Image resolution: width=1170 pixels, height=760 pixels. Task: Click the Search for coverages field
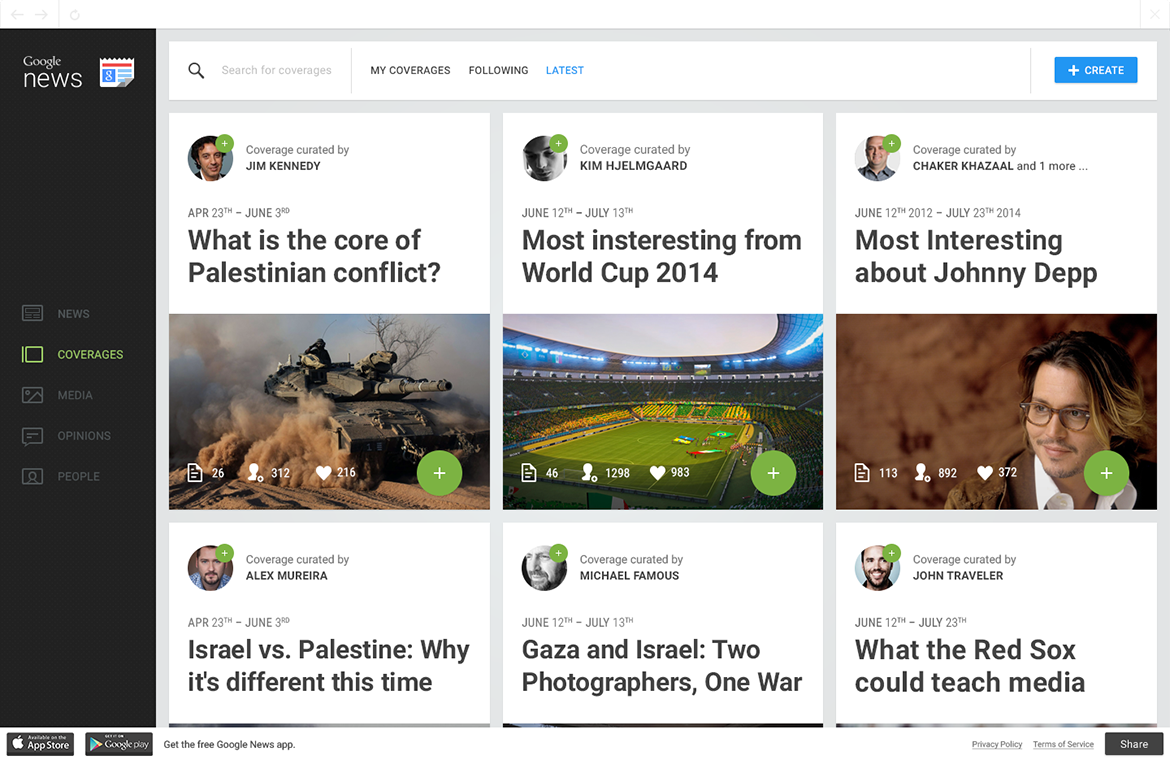coord(276,70)
